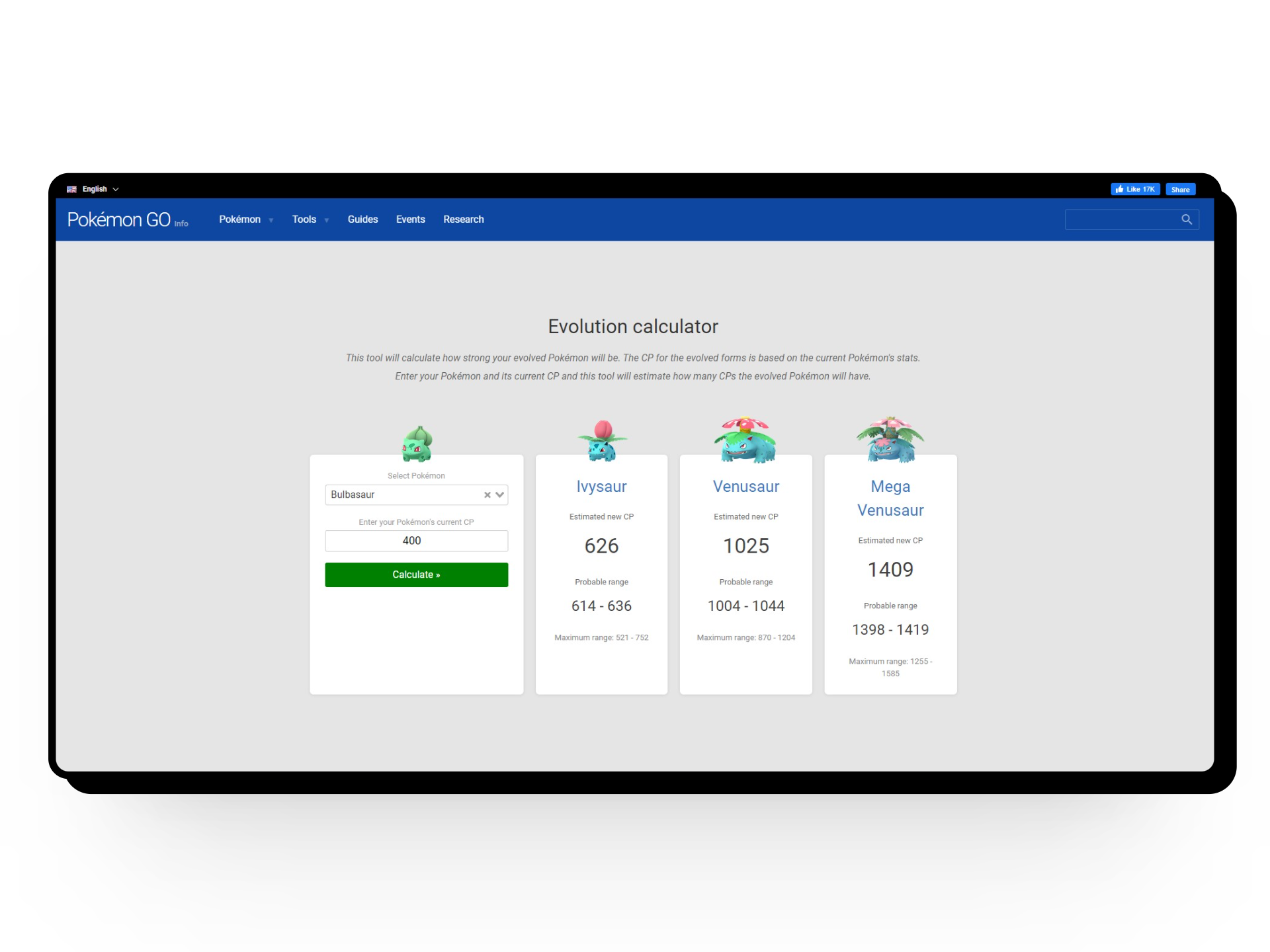Click the current CP input field
The height and width of the screenshot is (952, 1270).
pyautogui.click(x=416, y=541)
